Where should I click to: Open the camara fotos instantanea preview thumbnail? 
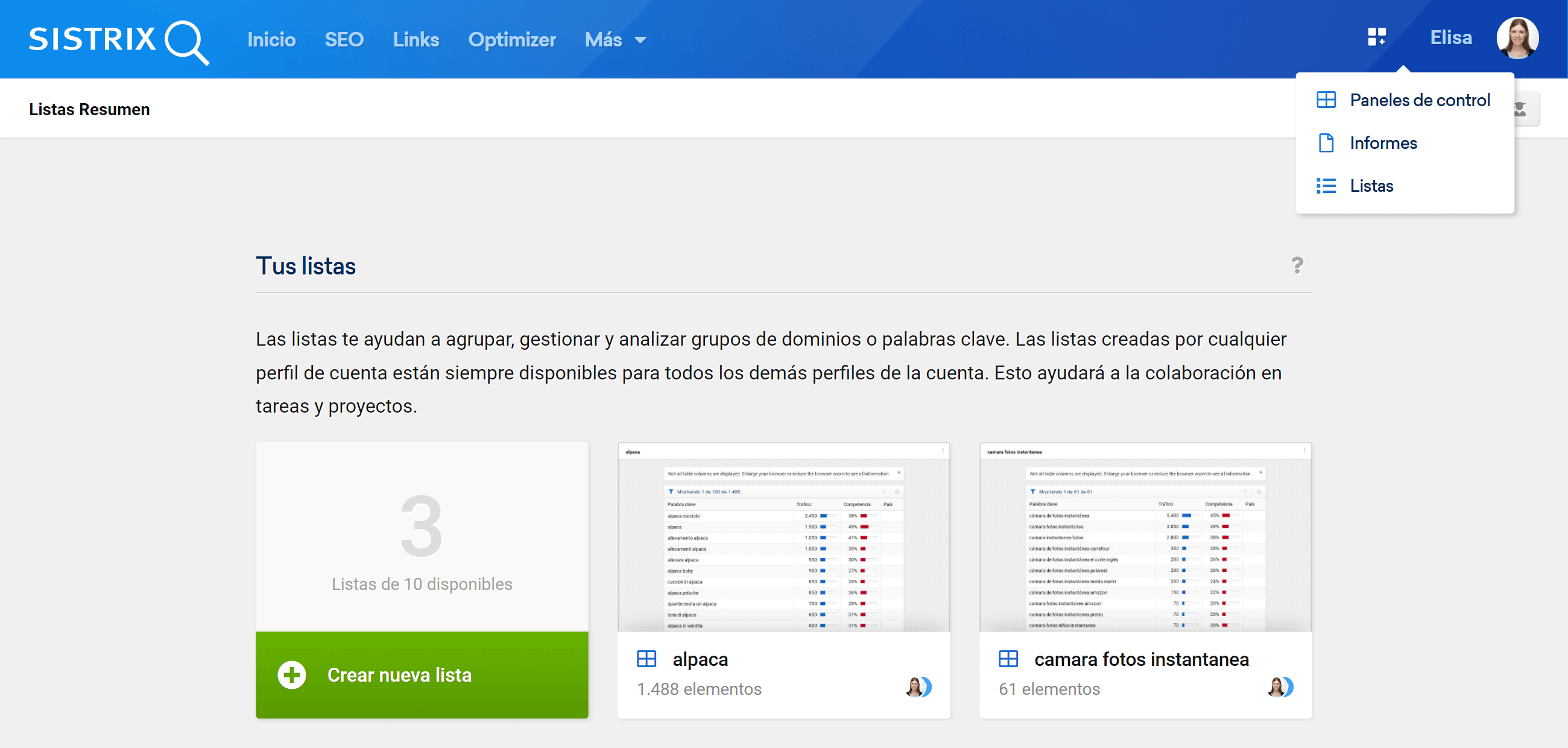point(1146,537)
